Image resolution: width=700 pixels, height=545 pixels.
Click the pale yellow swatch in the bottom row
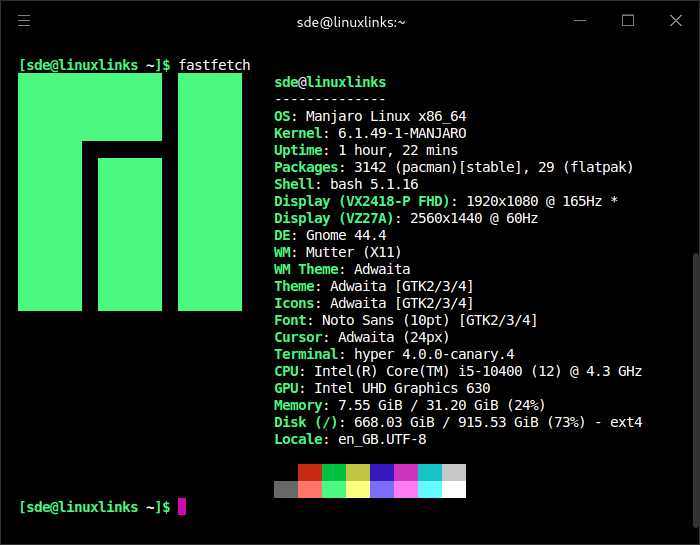click(358, 490)
